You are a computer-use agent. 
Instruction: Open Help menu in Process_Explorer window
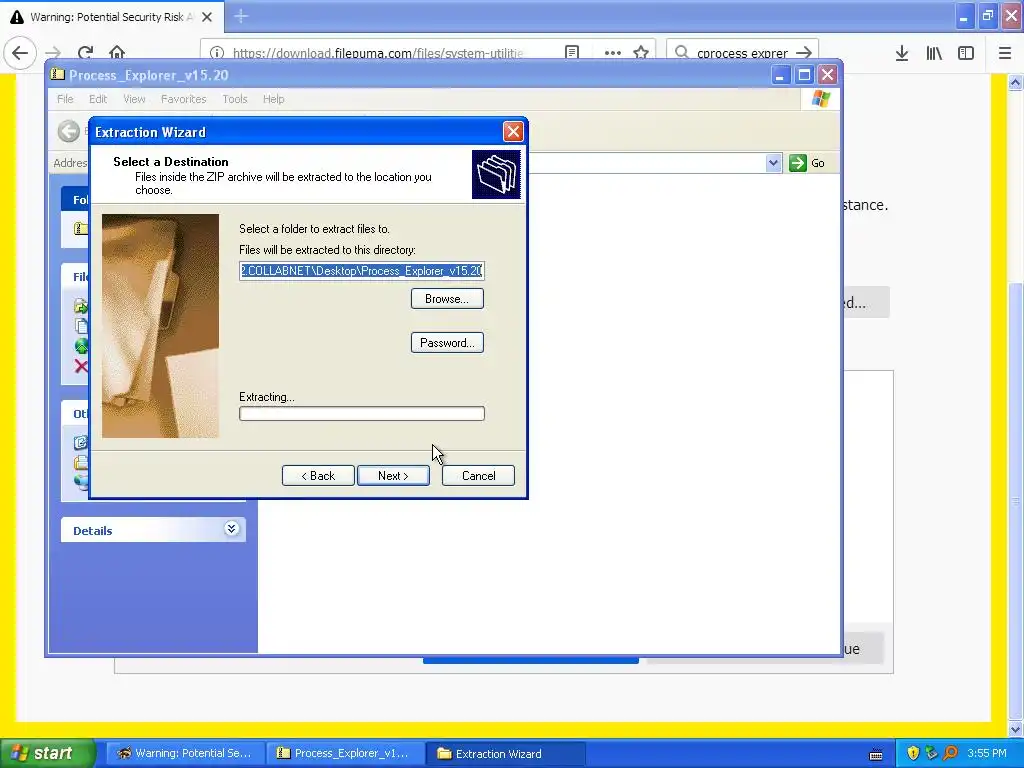(274, 99)
